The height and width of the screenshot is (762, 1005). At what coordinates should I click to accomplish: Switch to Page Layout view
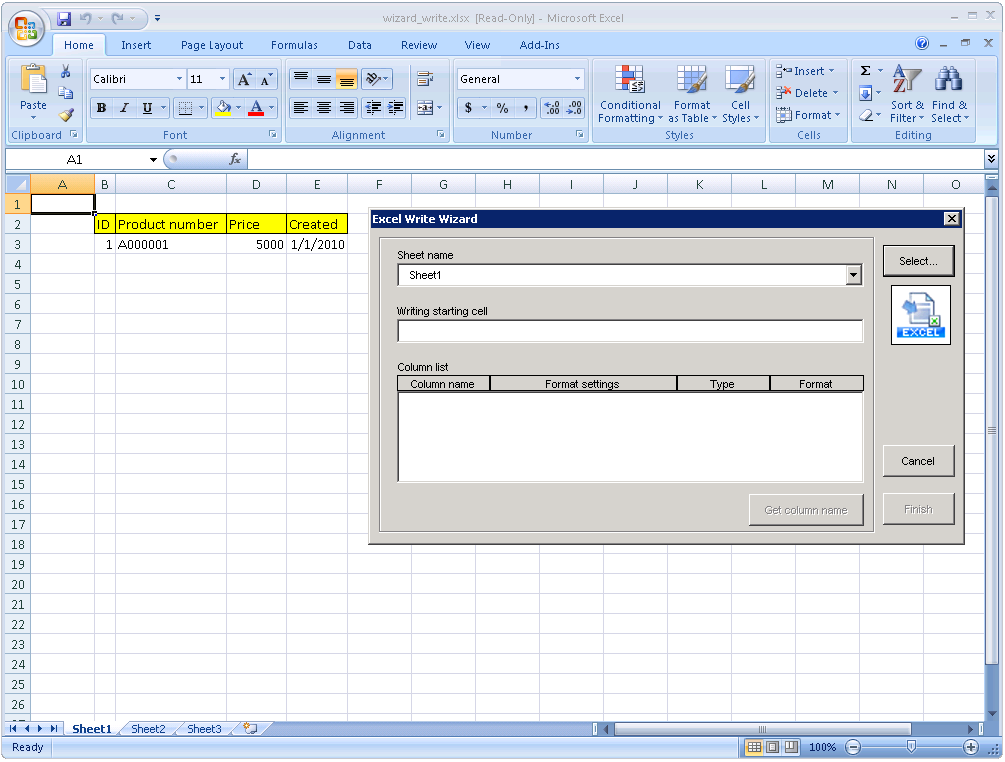[773, 747]
